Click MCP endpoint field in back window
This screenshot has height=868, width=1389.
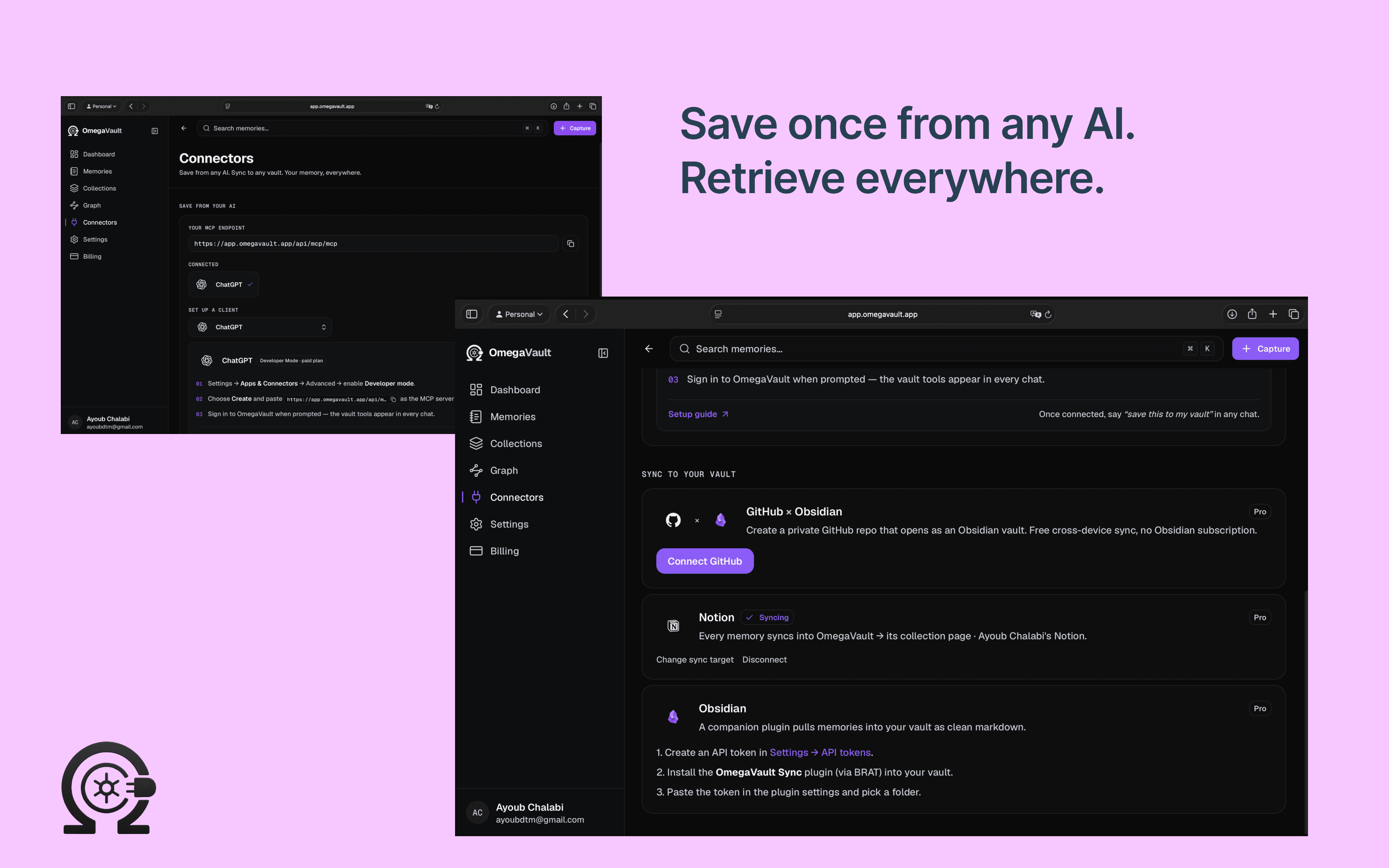coord(373,243)
